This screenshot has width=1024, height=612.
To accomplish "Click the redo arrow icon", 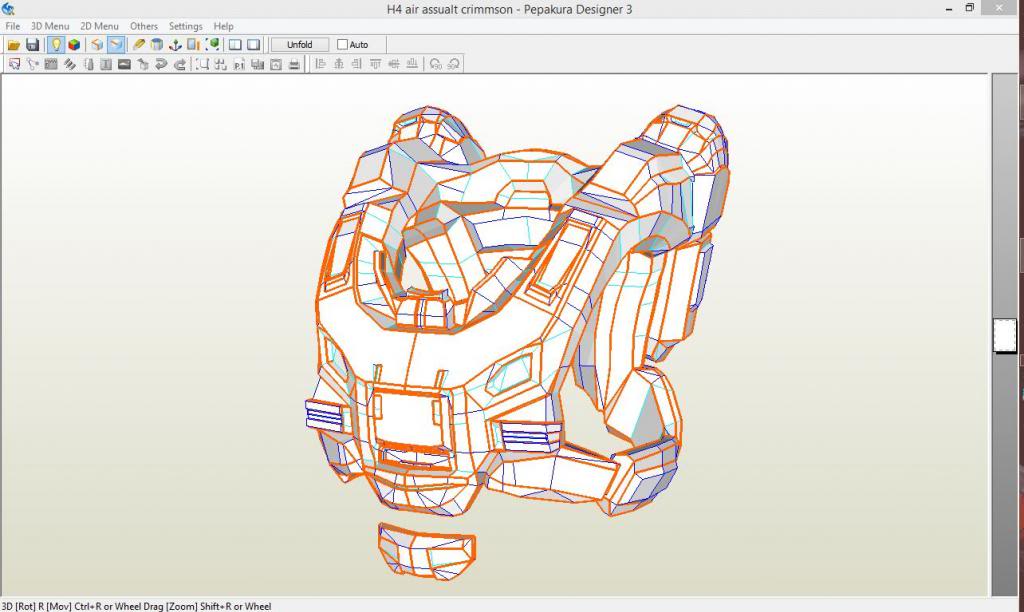I will tap(180, 64).
